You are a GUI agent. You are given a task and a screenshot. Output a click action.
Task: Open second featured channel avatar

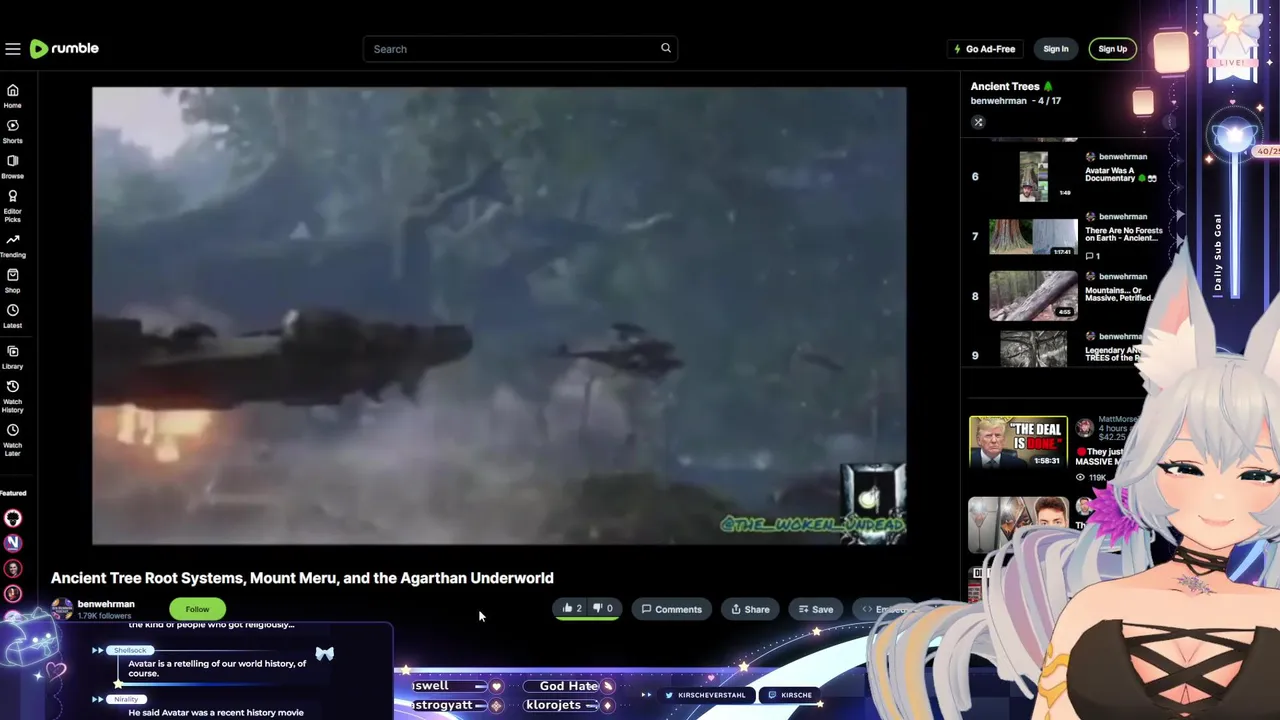(13, 543)
